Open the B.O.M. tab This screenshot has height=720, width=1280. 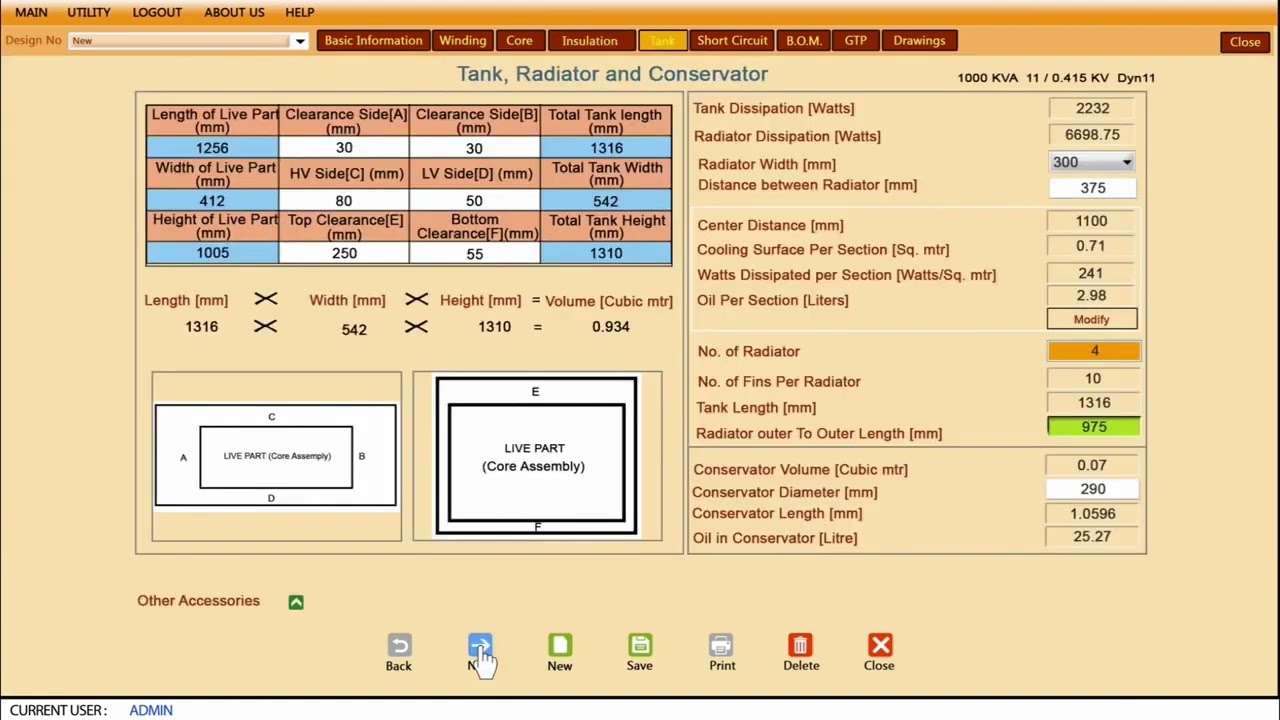804,41
